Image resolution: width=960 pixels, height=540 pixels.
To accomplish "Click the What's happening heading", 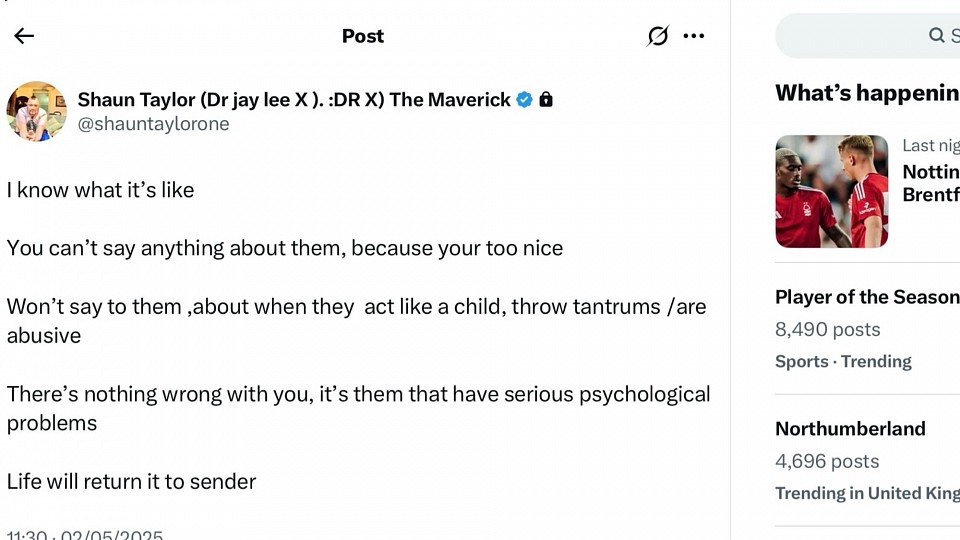I will coord(867,93).
